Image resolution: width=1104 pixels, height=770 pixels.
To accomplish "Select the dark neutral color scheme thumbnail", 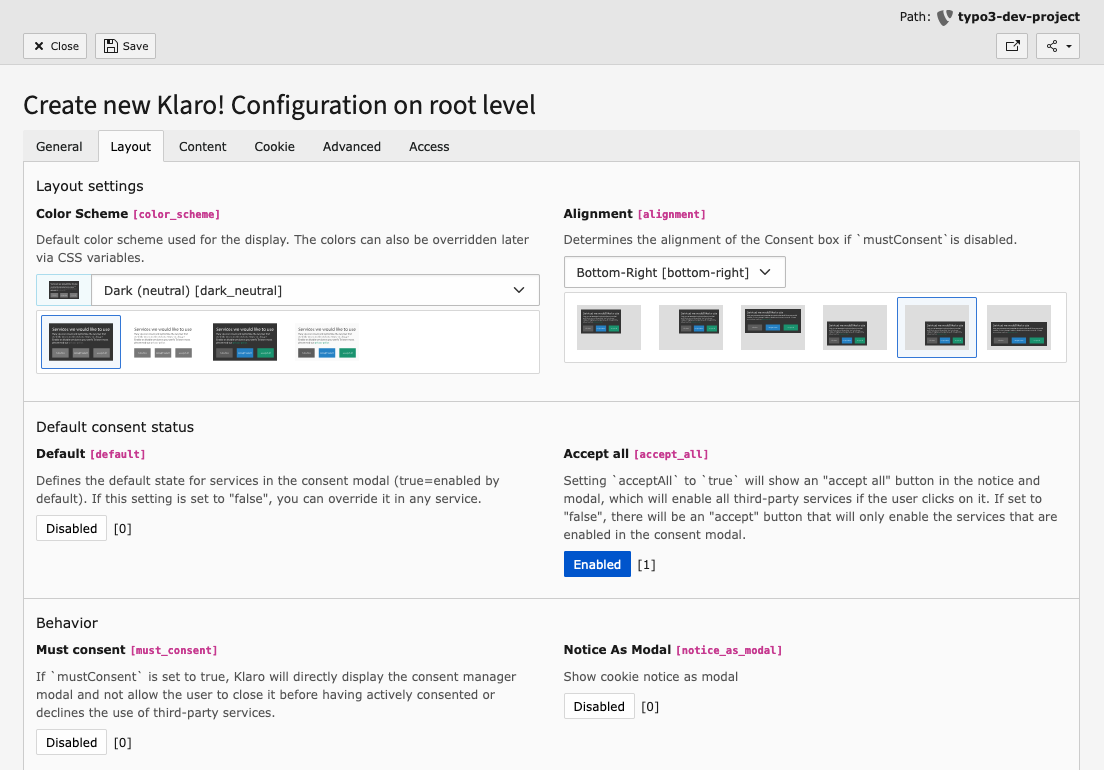I will click(x=81, y=342).
